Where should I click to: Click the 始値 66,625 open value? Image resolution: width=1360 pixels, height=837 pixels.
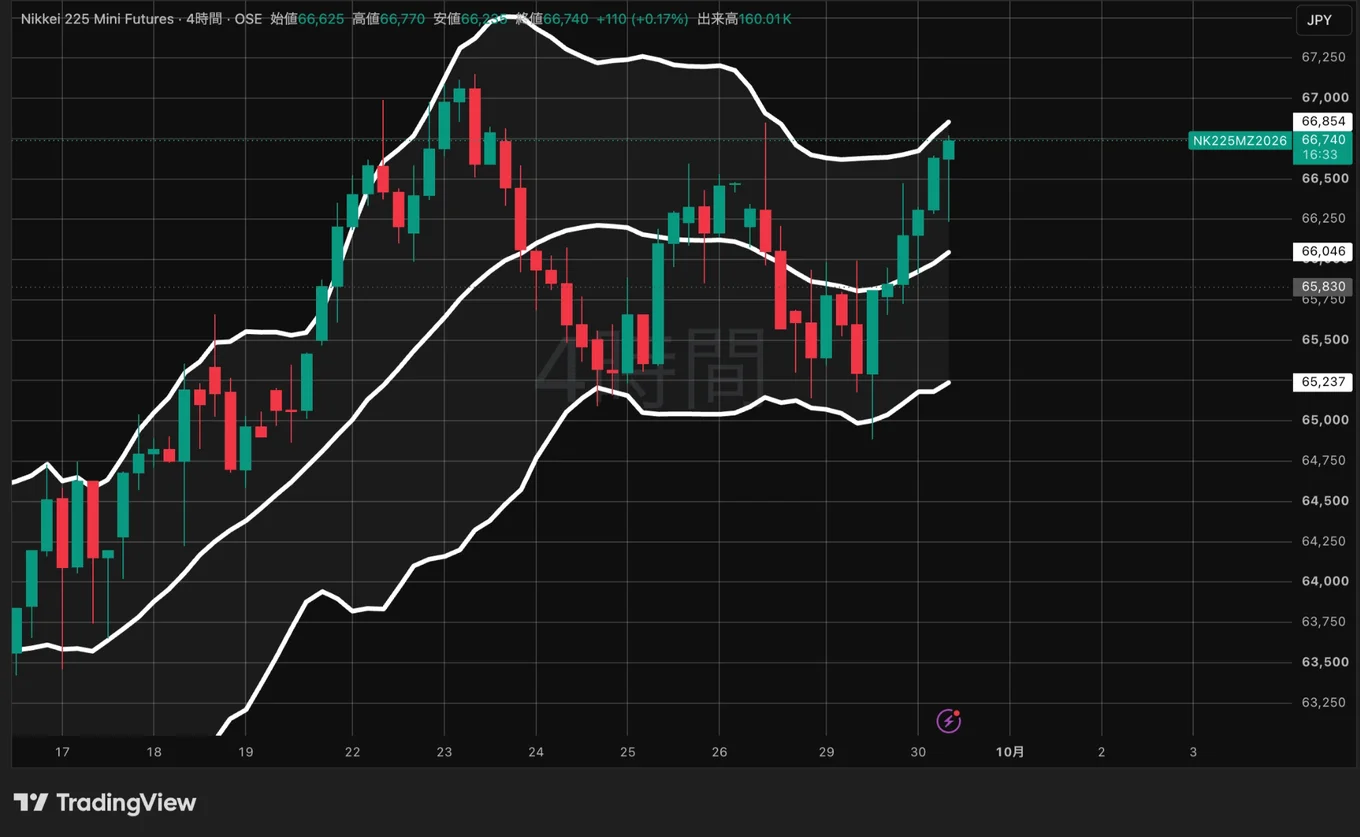coord(307,19)
